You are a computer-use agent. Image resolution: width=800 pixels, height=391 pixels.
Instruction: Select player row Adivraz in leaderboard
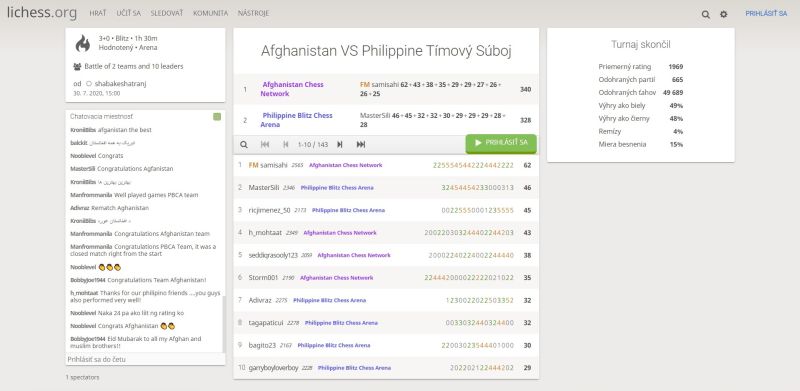pos(386,300)
